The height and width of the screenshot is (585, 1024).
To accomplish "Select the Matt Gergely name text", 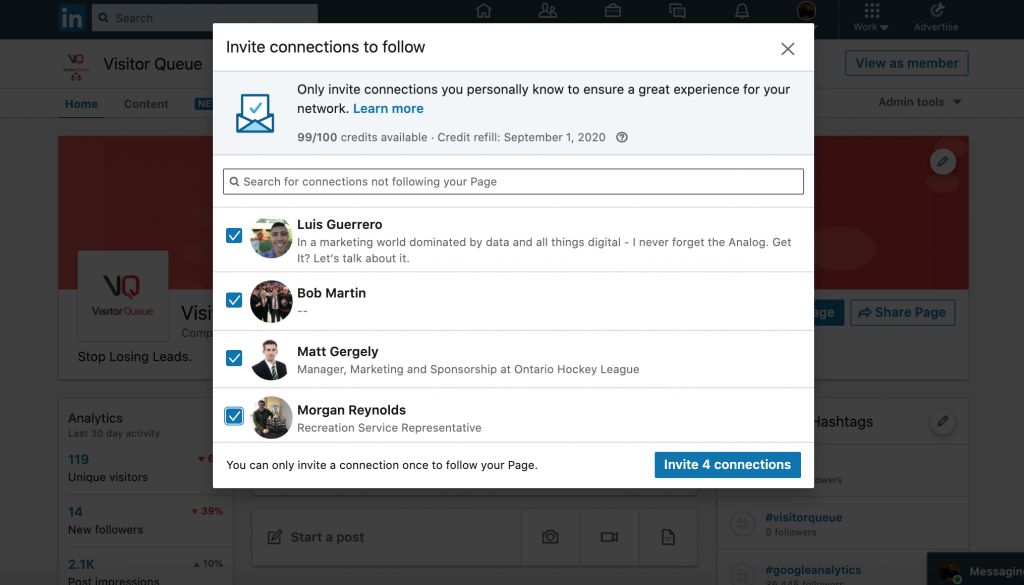I will point(338,351).
